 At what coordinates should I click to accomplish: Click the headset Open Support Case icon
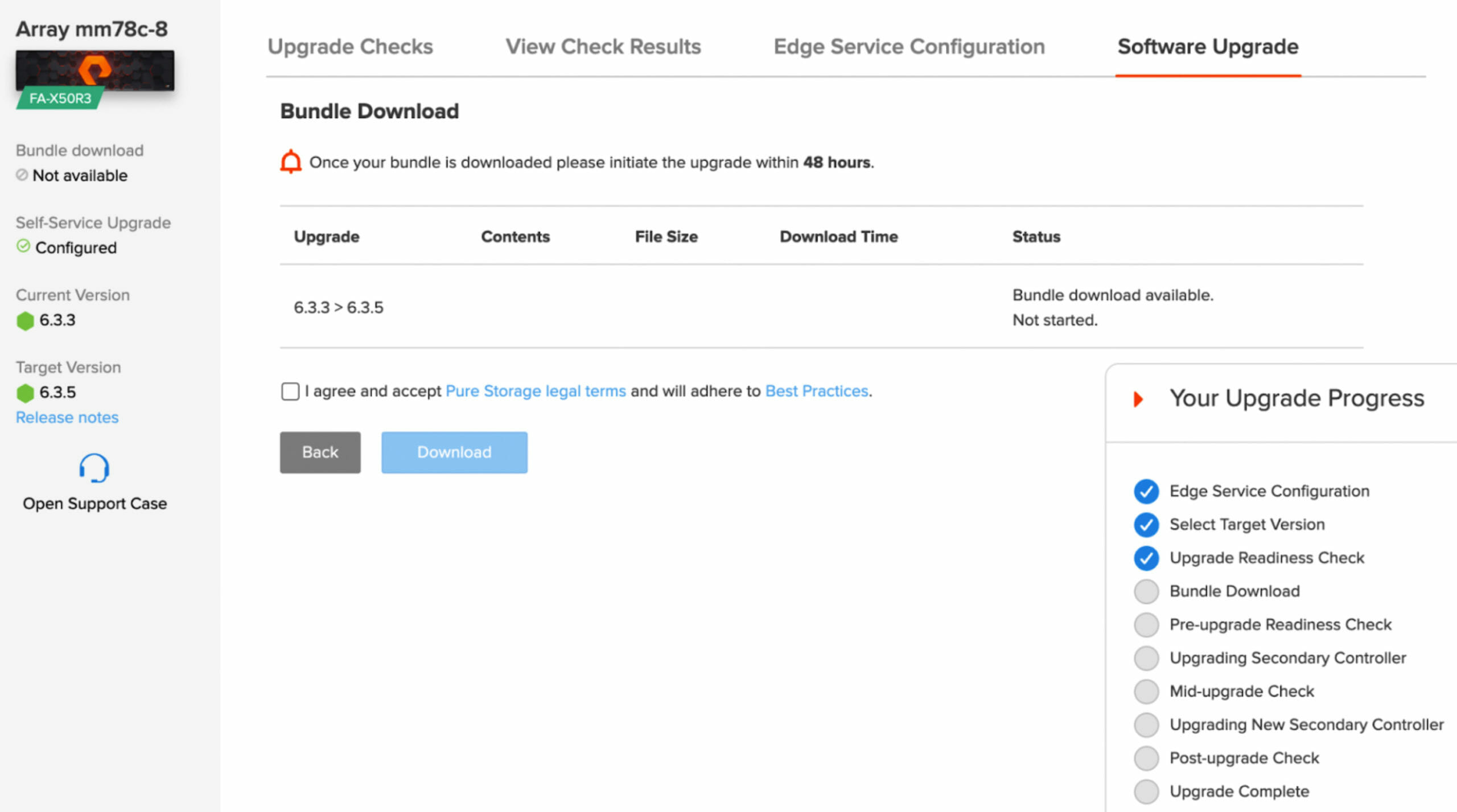[94, 468]
